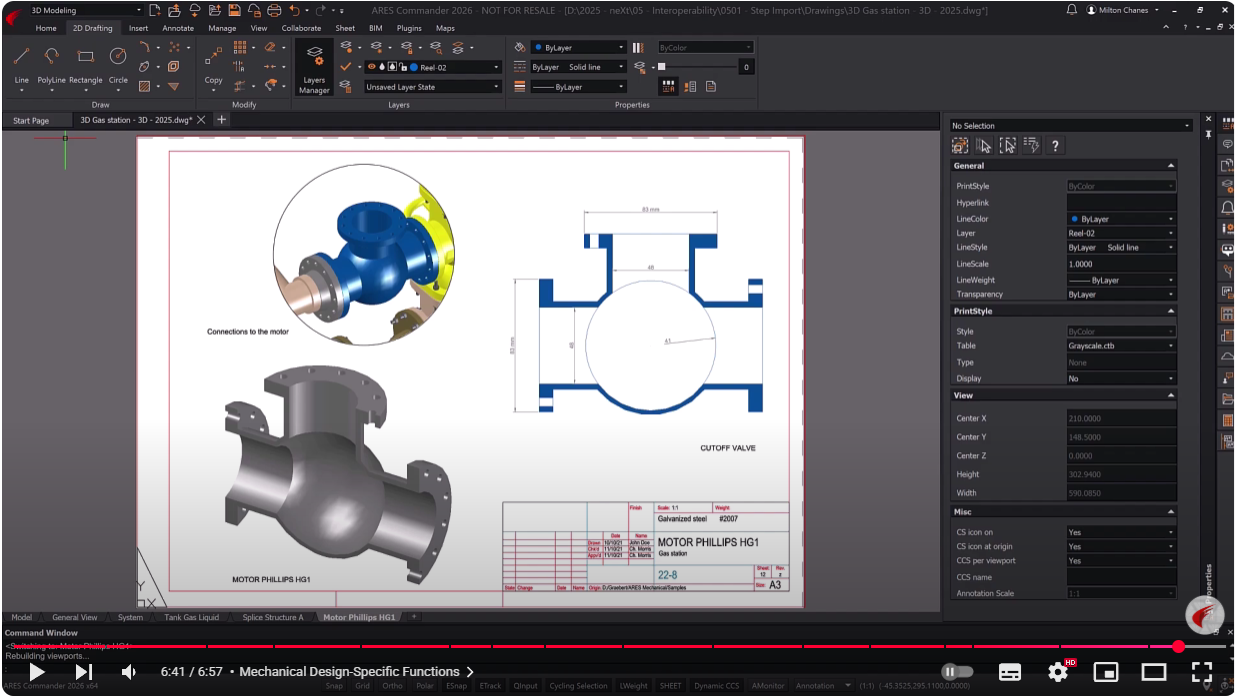Click the Ellipse tool icon

(145, 66)
